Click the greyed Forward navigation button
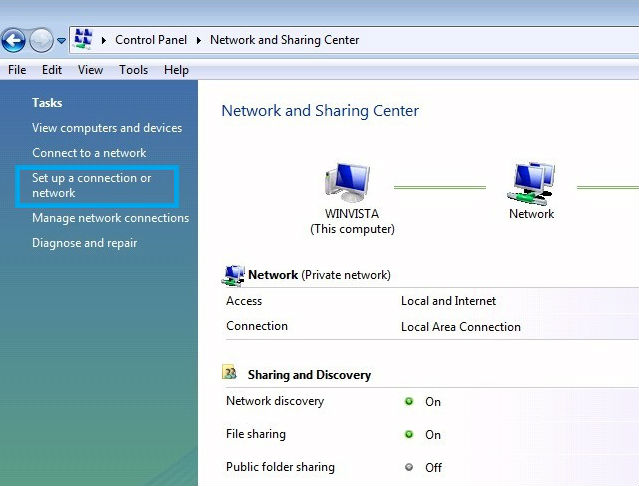Image resolution: width=639 pixels, height=486 pixels. tap(41, 40)
